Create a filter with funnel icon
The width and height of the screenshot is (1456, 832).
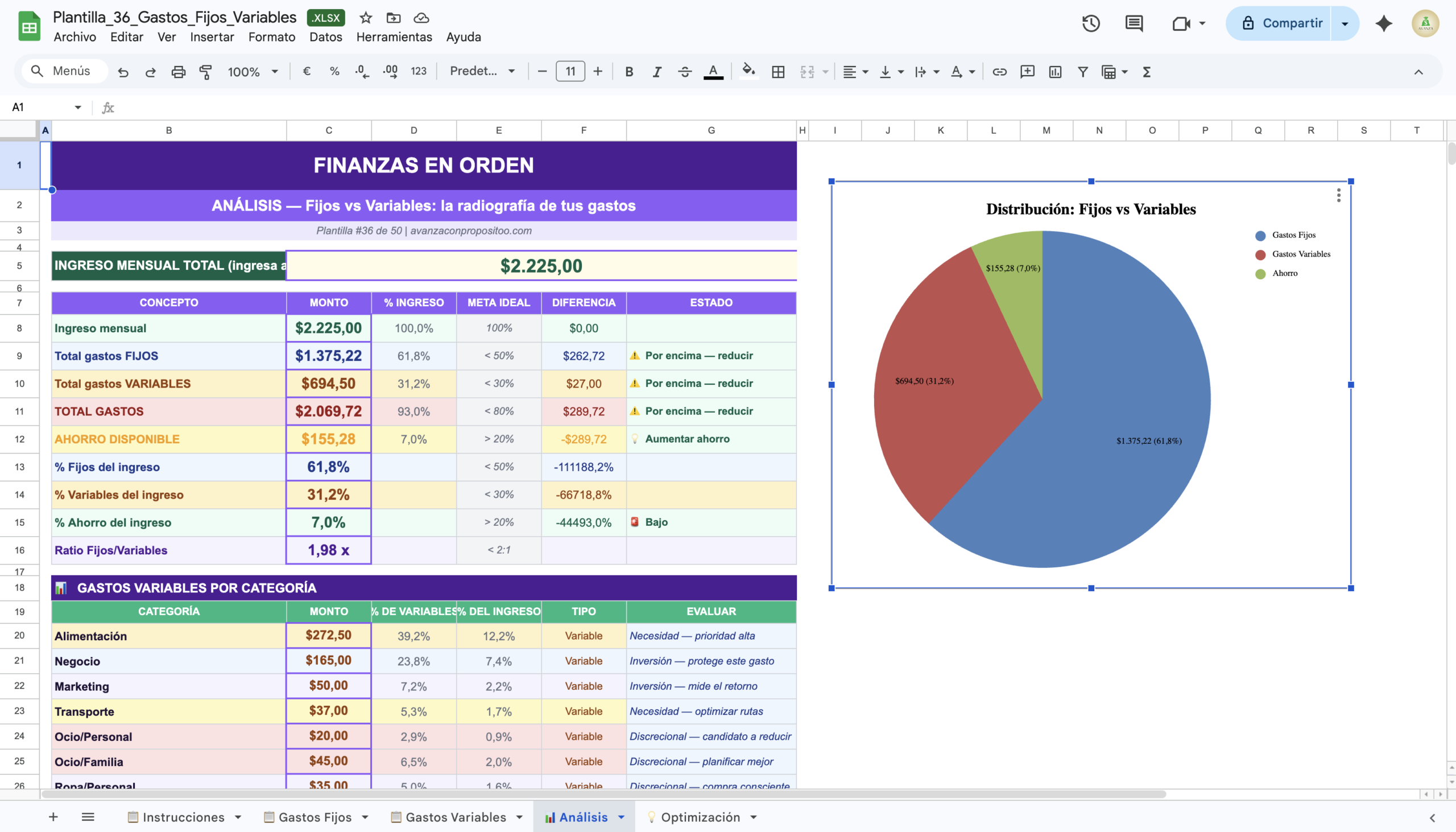1082,72
